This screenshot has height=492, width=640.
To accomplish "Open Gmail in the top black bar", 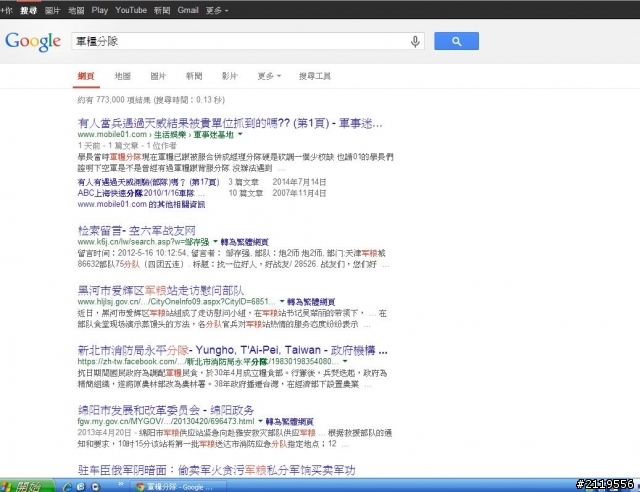I will click(x=188, y=10).
